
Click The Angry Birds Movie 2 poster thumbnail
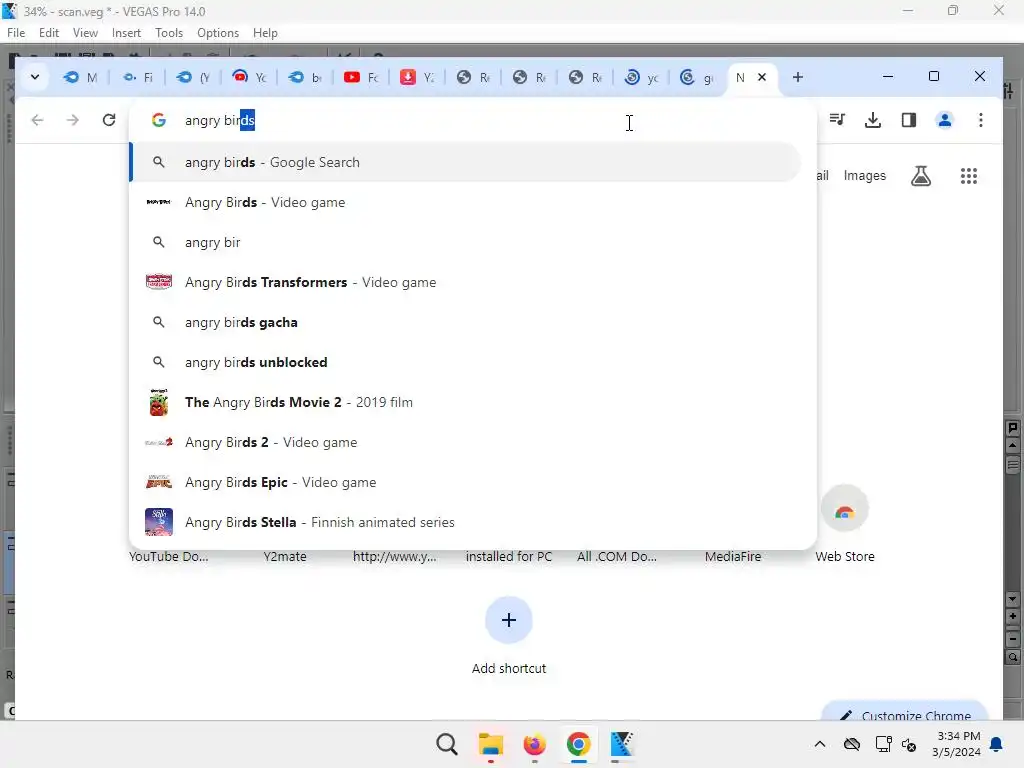point(159,402)
